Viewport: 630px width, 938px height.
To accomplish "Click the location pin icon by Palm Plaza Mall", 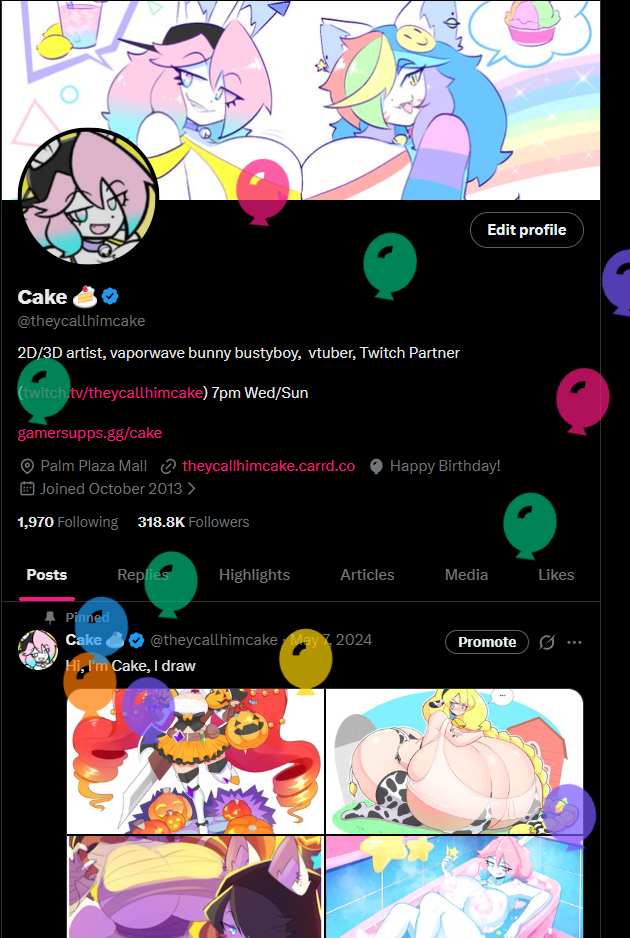I will 27,466.
